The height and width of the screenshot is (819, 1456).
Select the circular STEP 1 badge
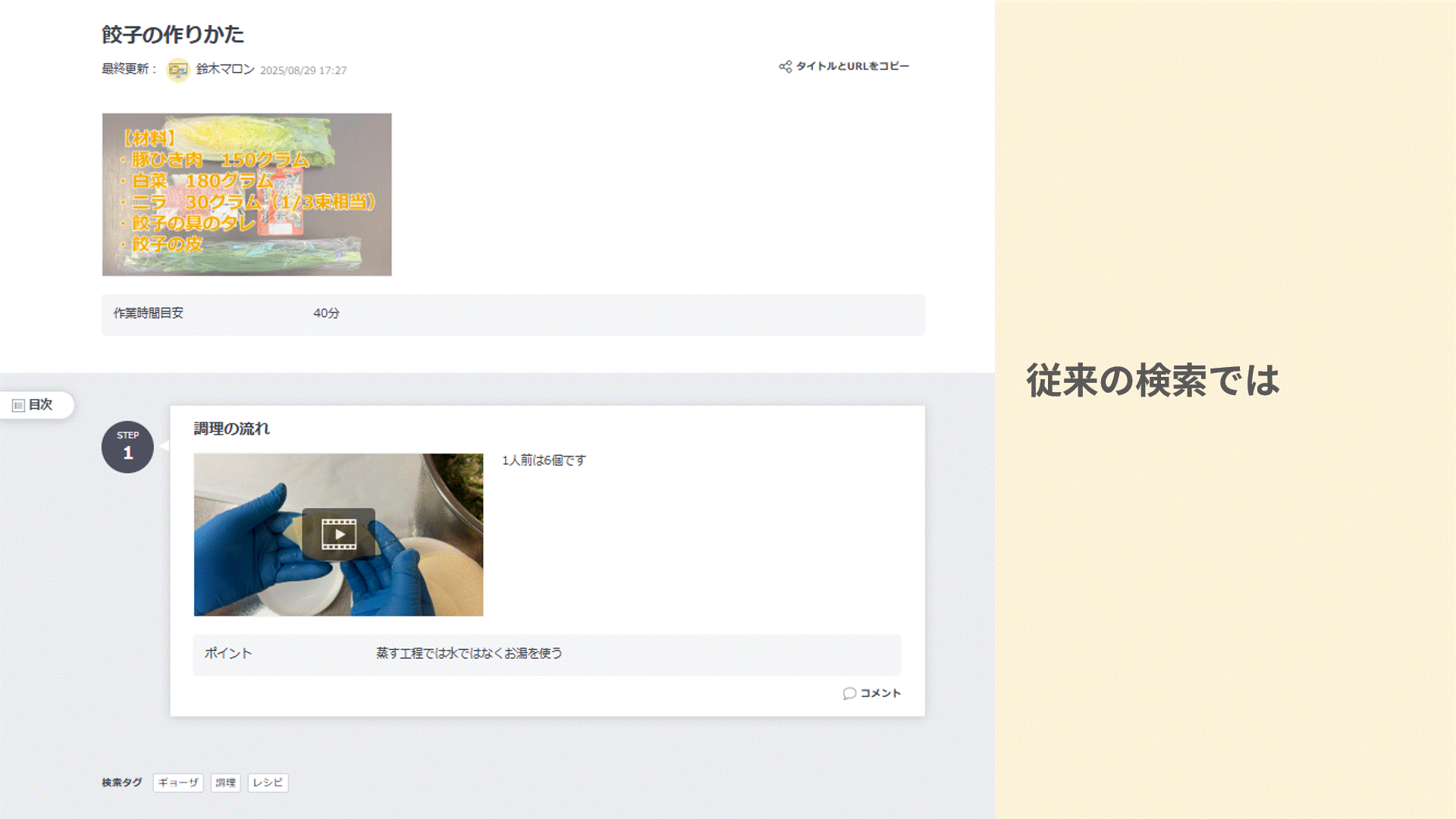(x=127, y=446)
